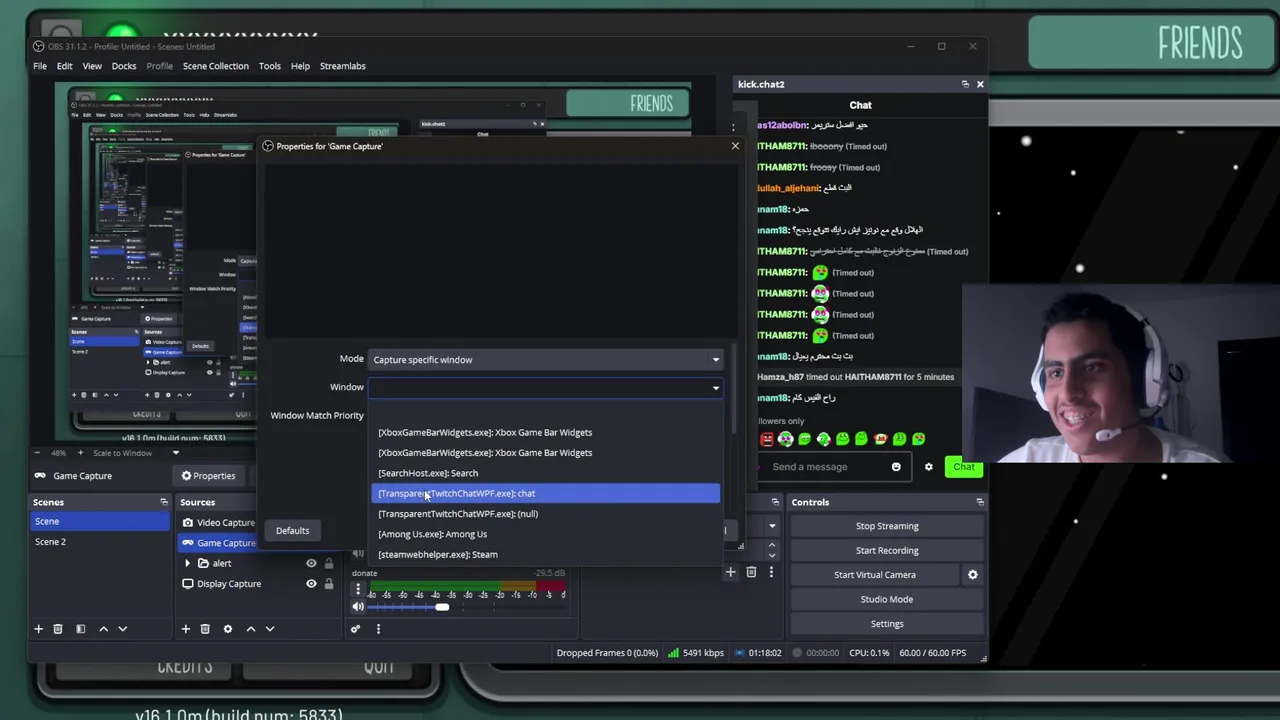This screenshot has width=1280, height=720.
Task: Increase transition duration stepper up
Action: 772,546
